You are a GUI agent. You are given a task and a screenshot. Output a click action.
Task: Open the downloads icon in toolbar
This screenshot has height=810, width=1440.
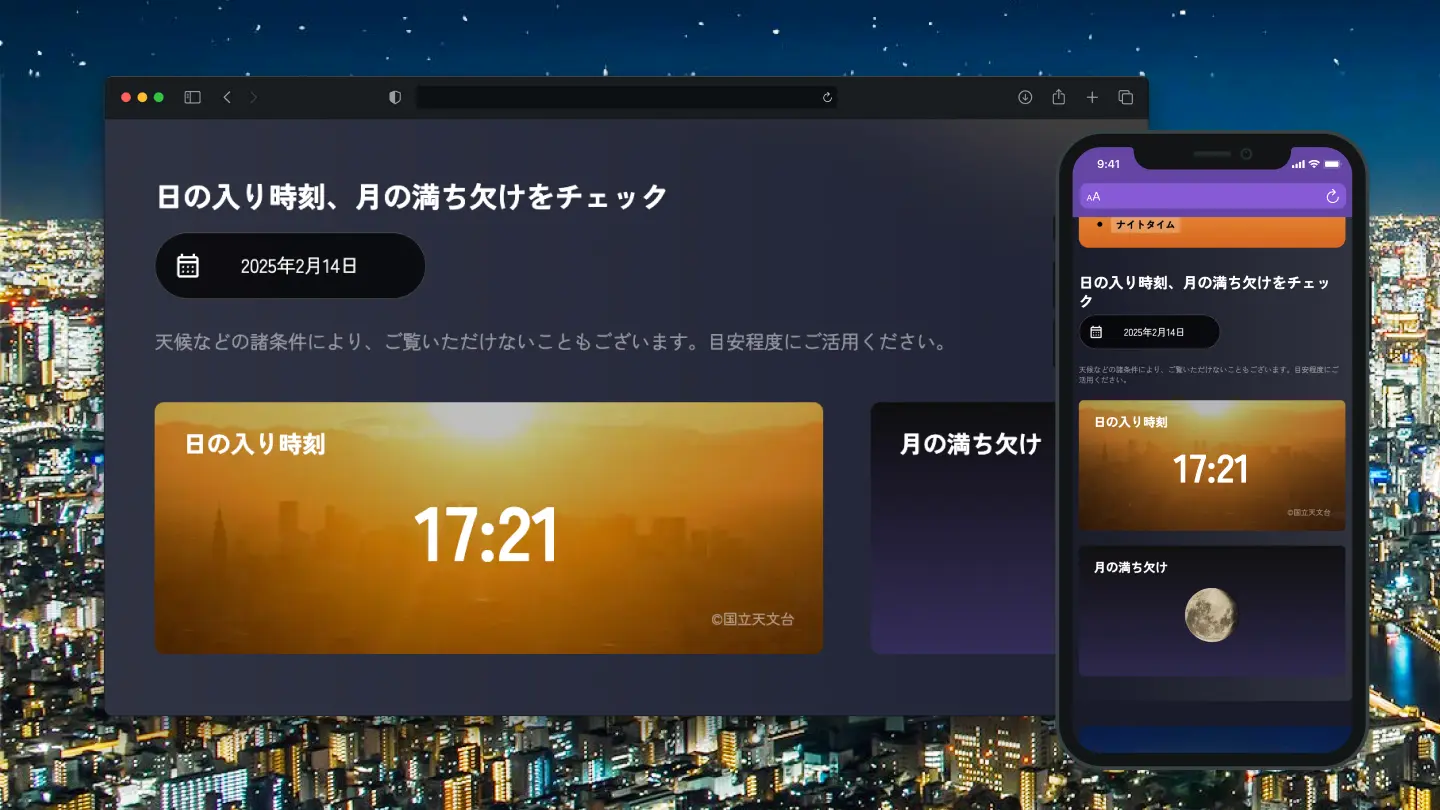click(1025, 97)
